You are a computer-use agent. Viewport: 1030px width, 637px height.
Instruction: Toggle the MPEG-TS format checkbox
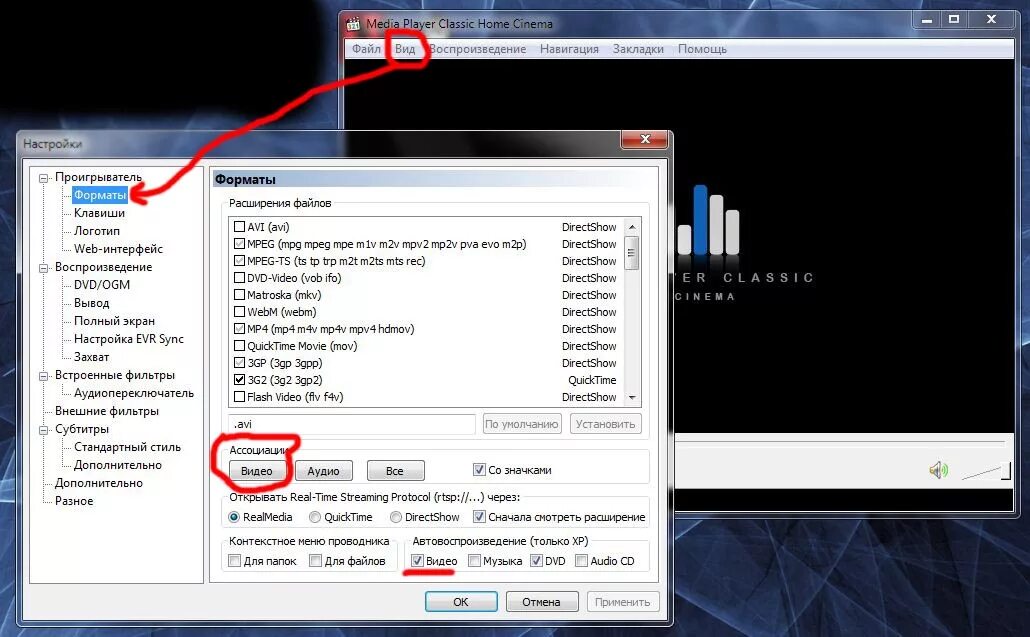click(239, 261)
